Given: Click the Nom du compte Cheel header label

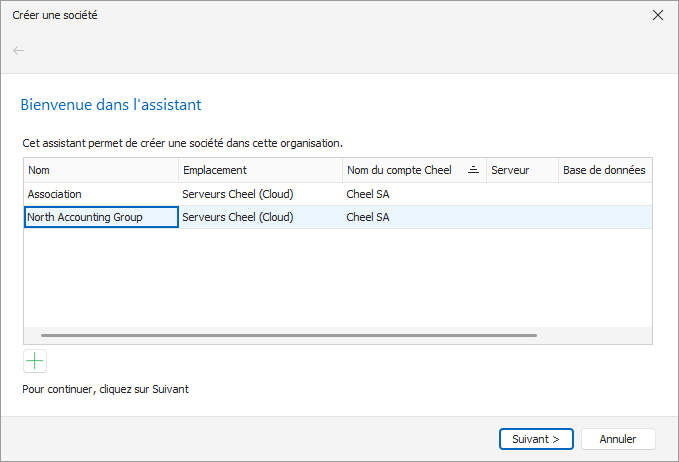Looking at the screenshot, I should tap(399, 170).
